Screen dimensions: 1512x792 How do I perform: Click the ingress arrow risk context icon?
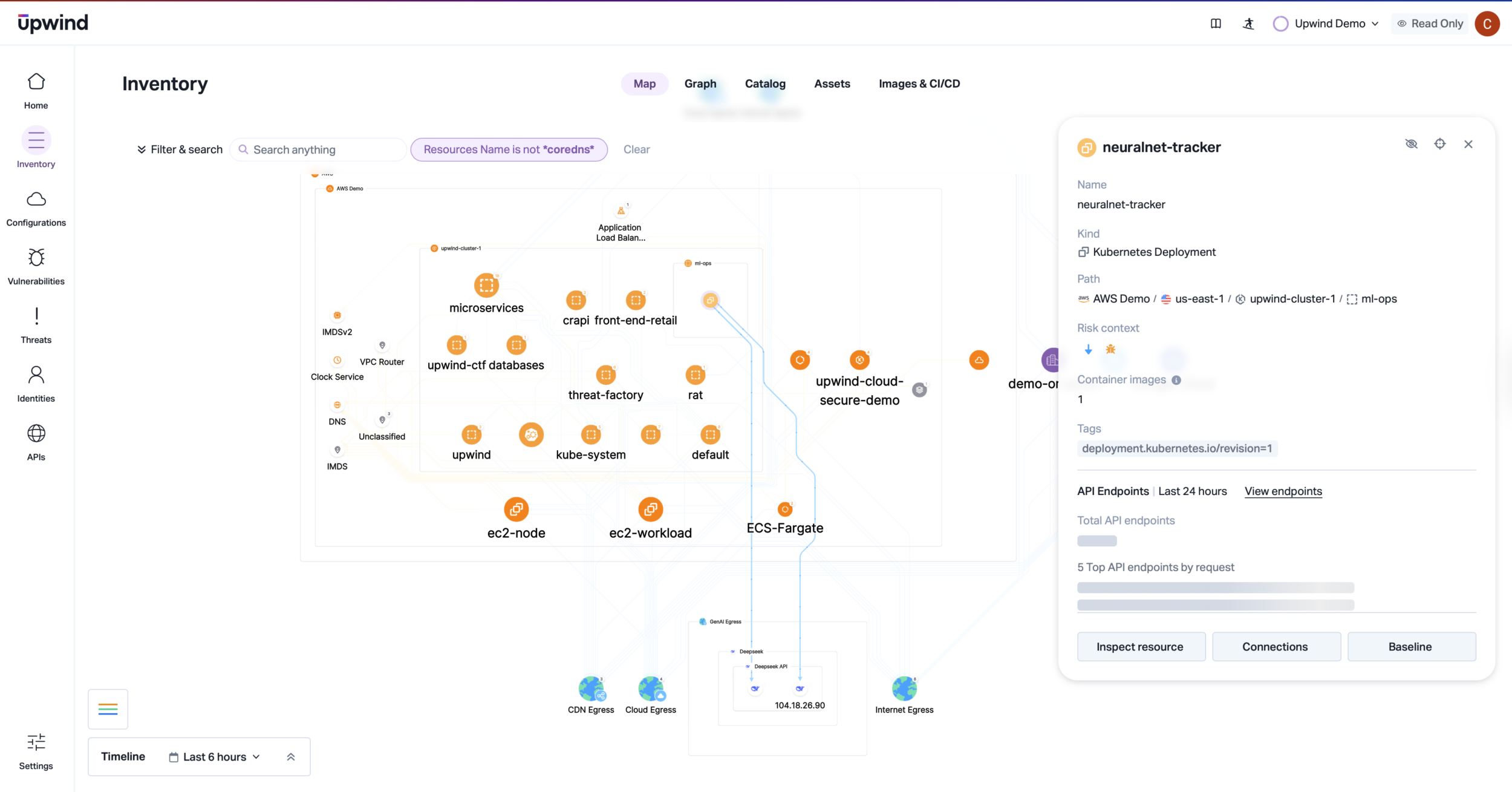pos(1088,349)
